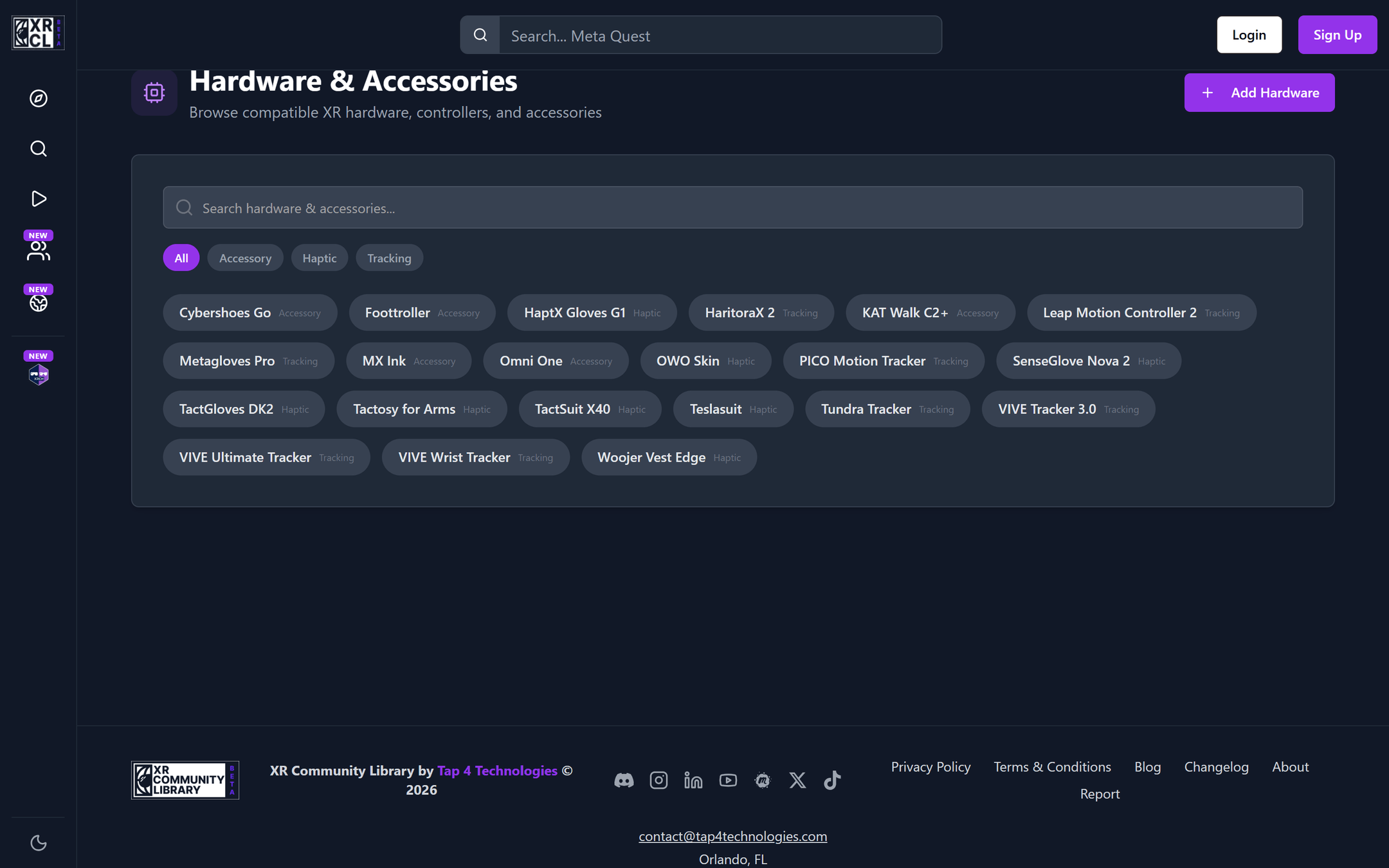This screenshot has width=1389, height=868.
Task: Open the VIVE Tracker 3.0 chip
Action: (x=1068, y=409)
